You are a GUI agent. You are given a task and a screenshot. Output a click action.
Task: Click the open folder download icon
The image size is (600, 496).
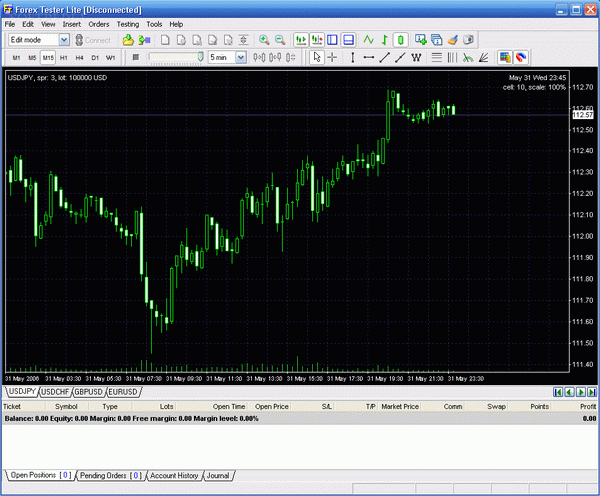(x=128, y=40)
